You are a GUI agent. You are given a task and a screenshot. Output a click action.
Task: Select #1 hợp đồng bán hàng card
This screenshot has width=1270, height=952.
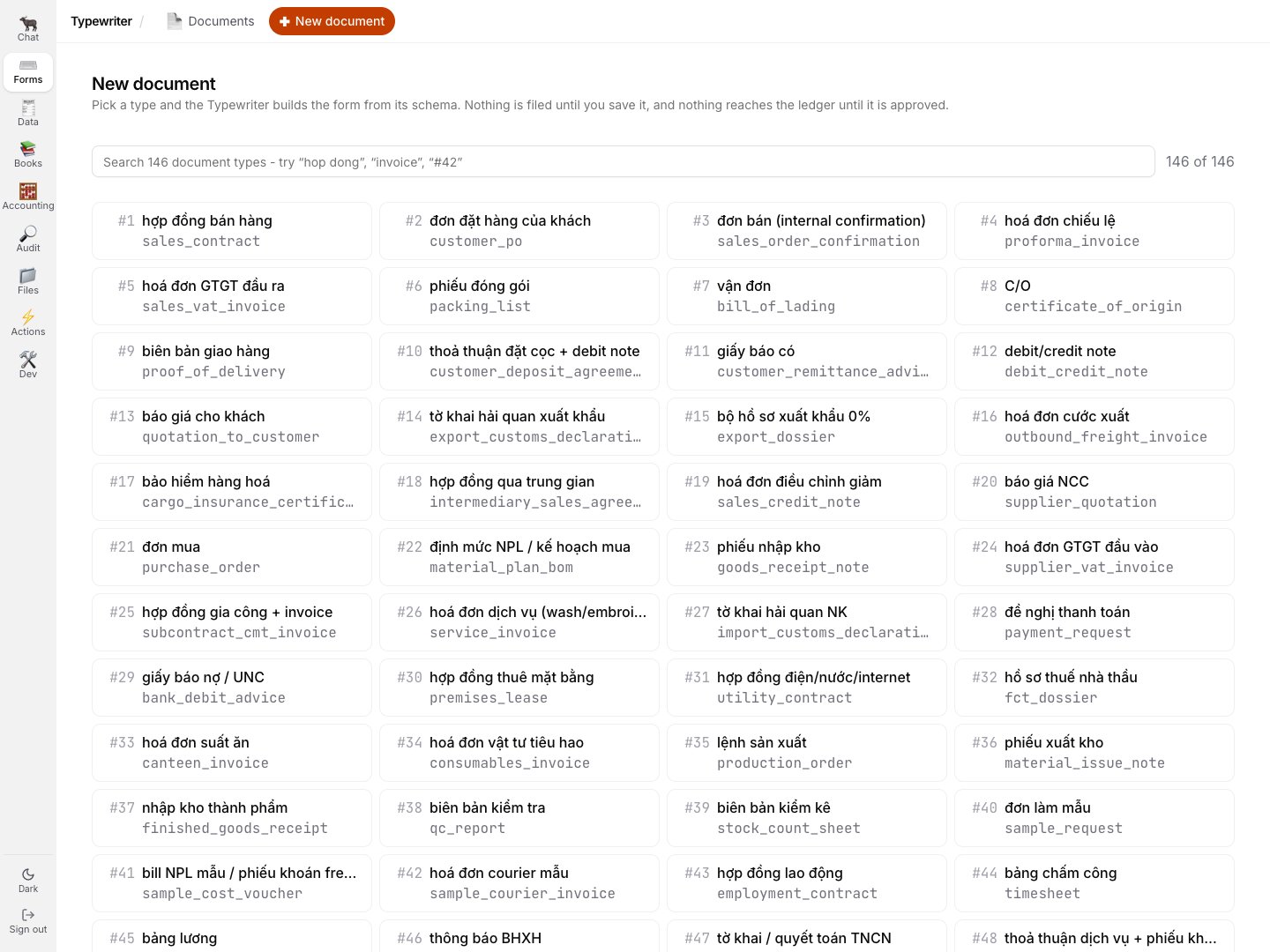pos(232,231)
